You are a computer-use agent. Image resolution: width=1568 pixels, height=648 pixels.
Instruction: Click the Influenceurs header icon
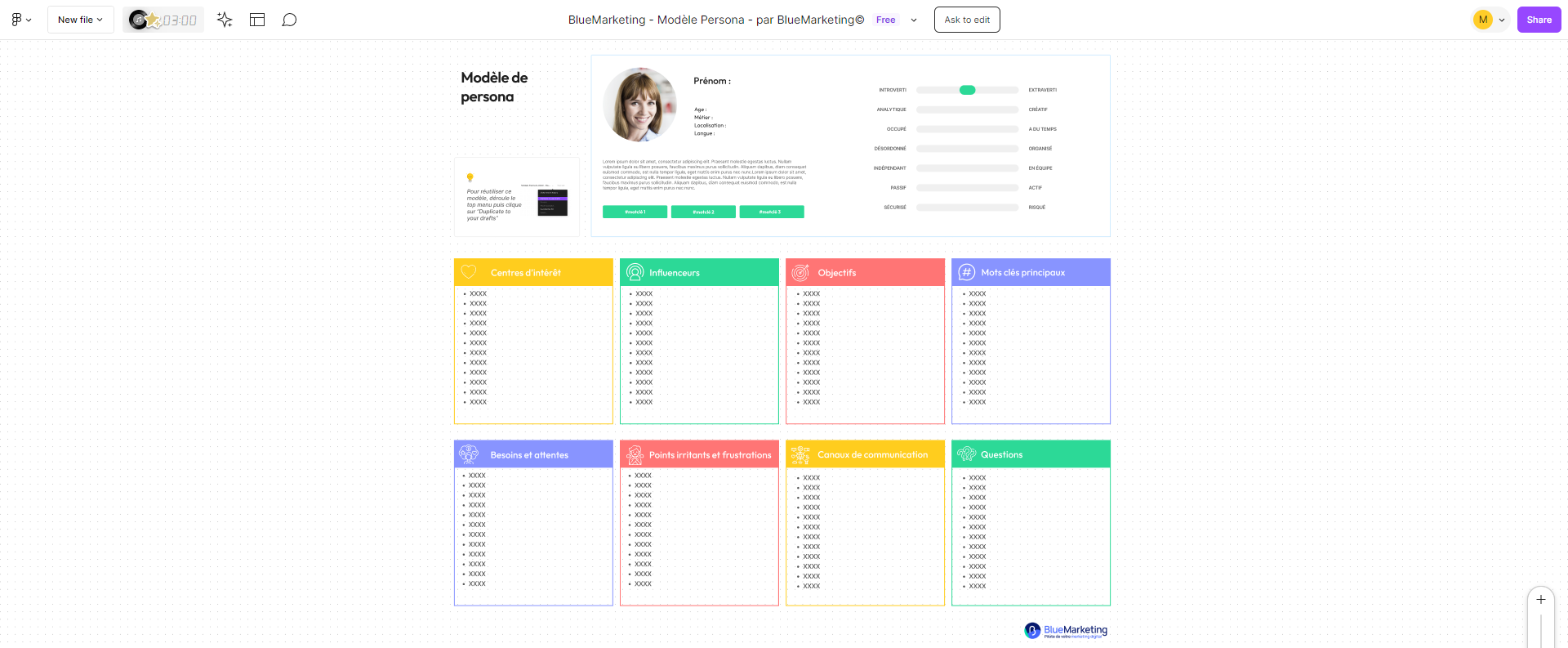635,272
